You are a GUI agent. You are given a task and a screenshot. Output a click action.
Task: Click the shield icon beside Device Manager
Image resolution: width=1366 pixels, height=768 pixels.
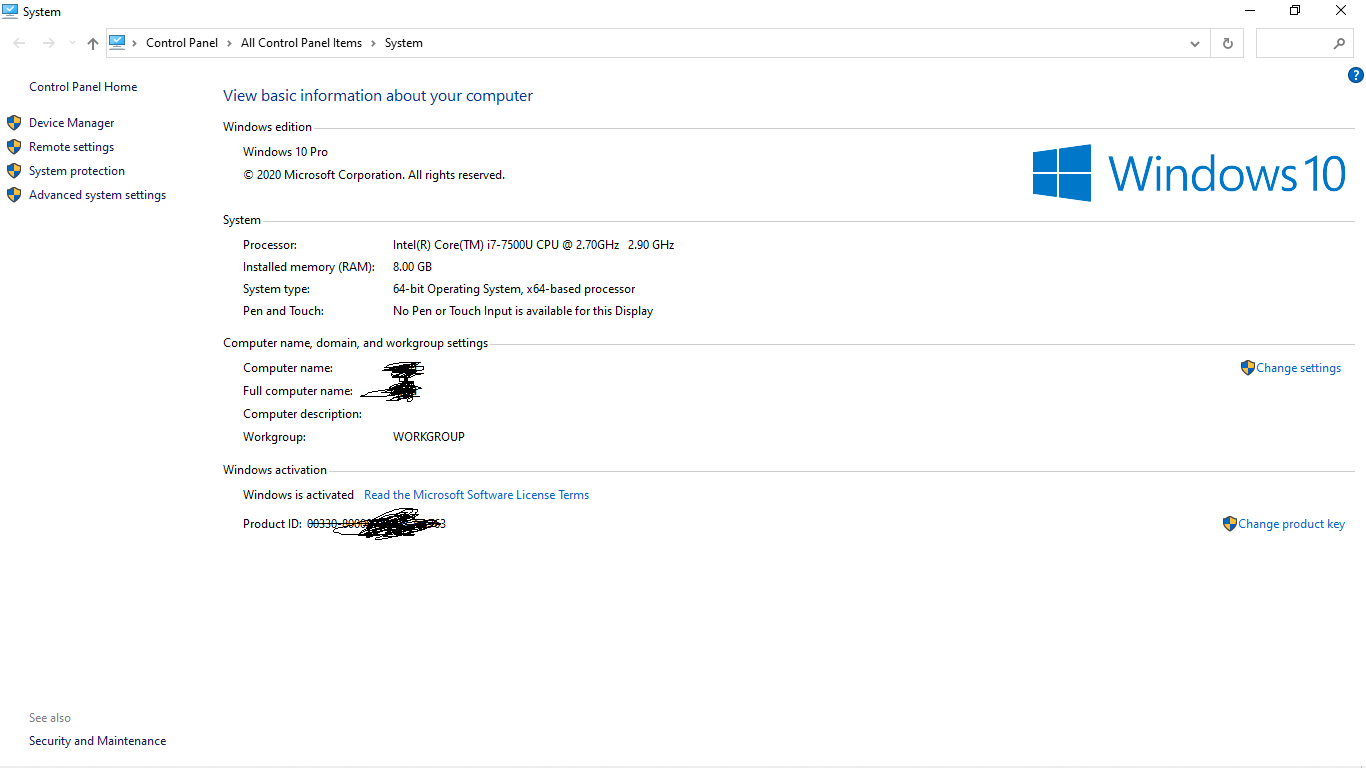pos(14,123)
